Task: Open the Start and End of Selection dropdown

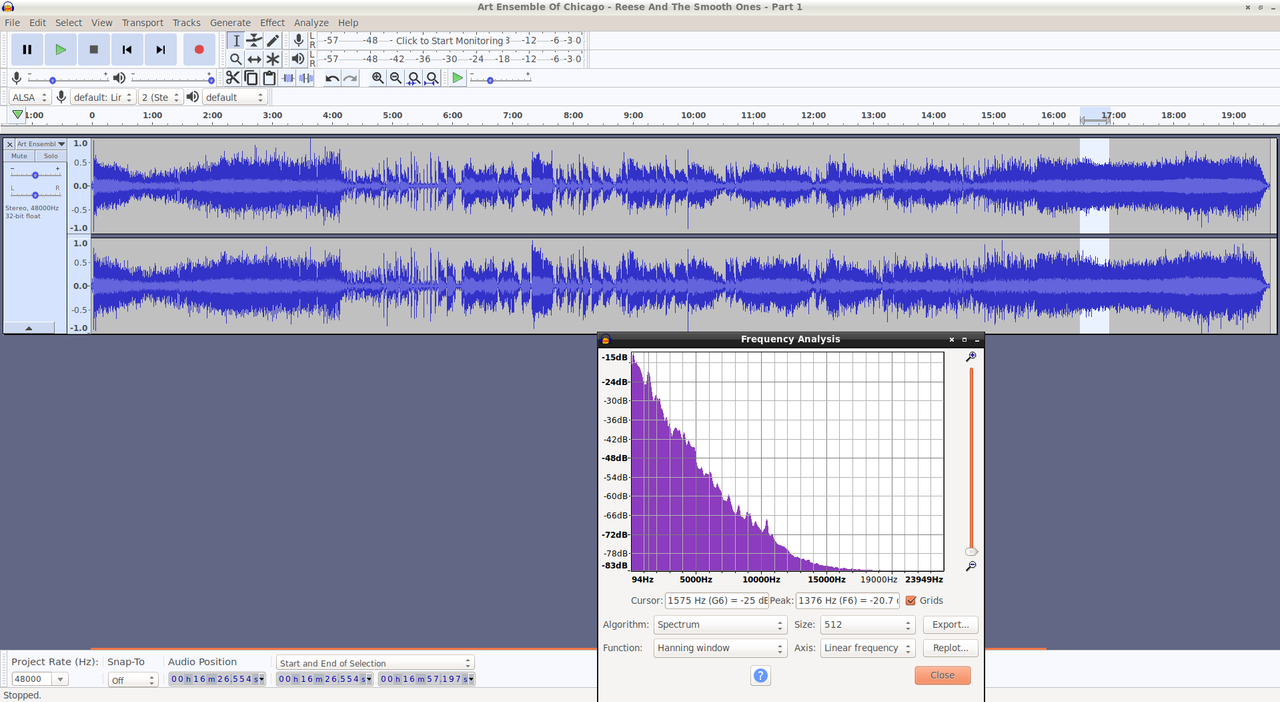Action: click(x=375, y=663)
